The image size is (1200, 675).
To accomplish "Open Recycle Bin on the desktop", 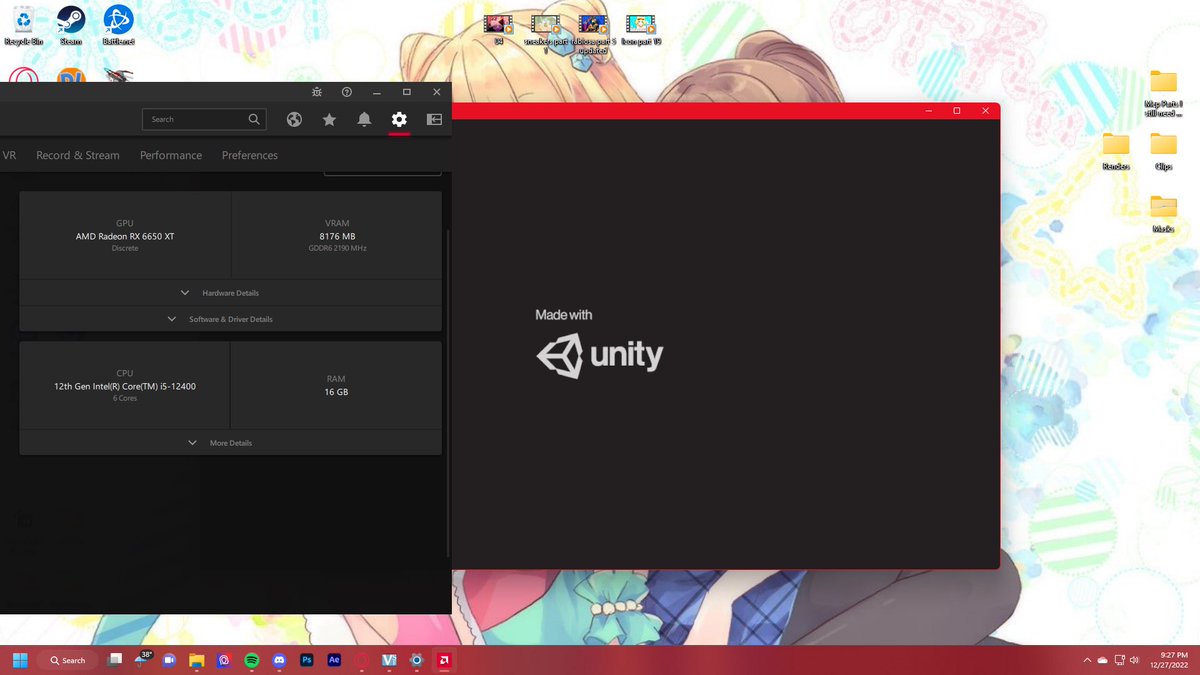I will (22, 25).
